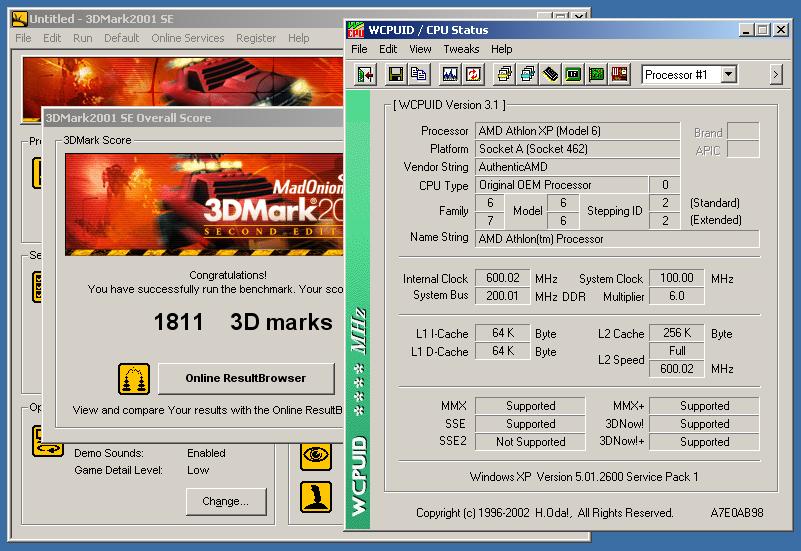Minimize the WCPUID window
This screenshot has height=551, width=801.
746,30
